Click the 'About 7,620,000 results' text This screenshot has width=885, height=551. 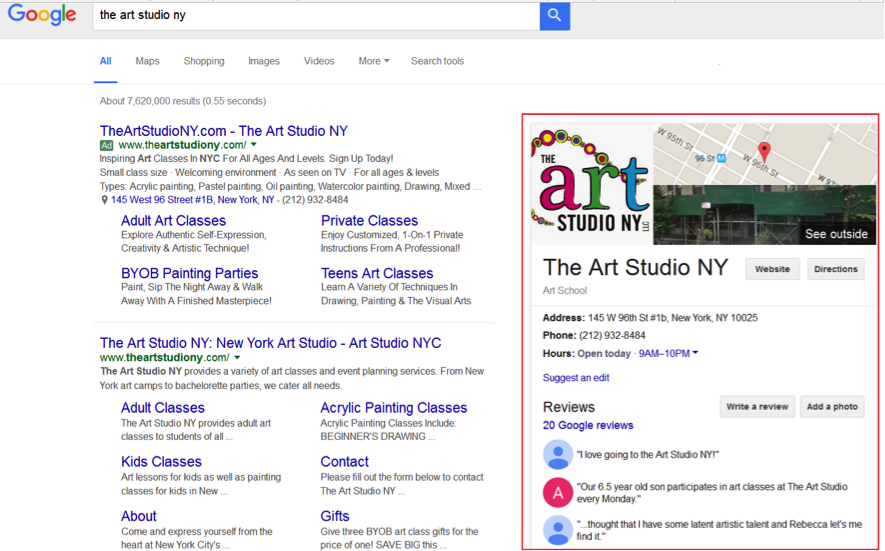pyautogui.click(x=182, y=101)
